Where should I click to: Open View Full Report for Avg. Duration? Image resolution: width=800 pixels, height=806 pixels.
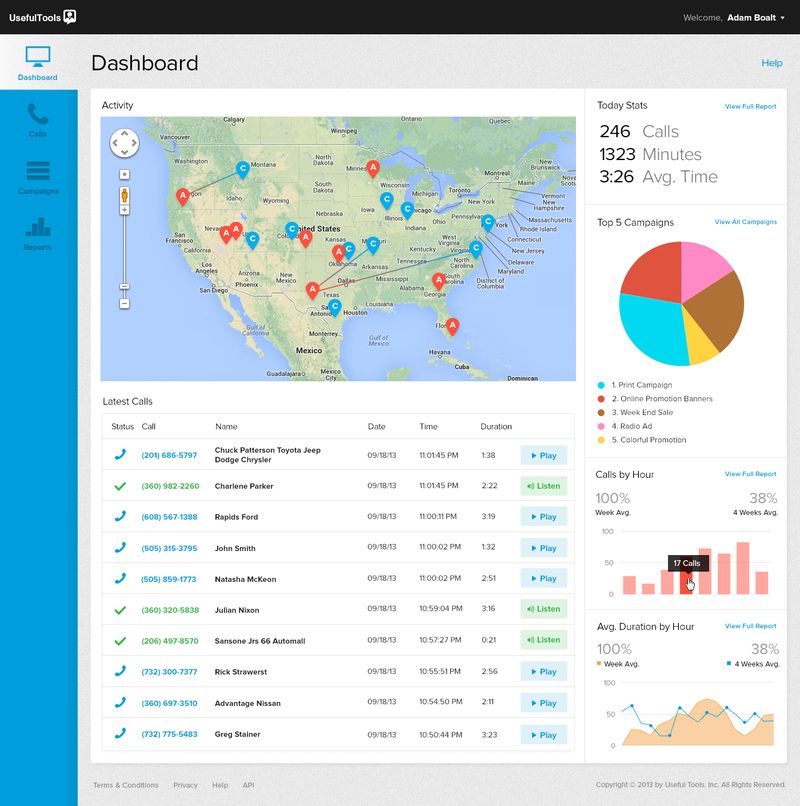click(750, 626)
